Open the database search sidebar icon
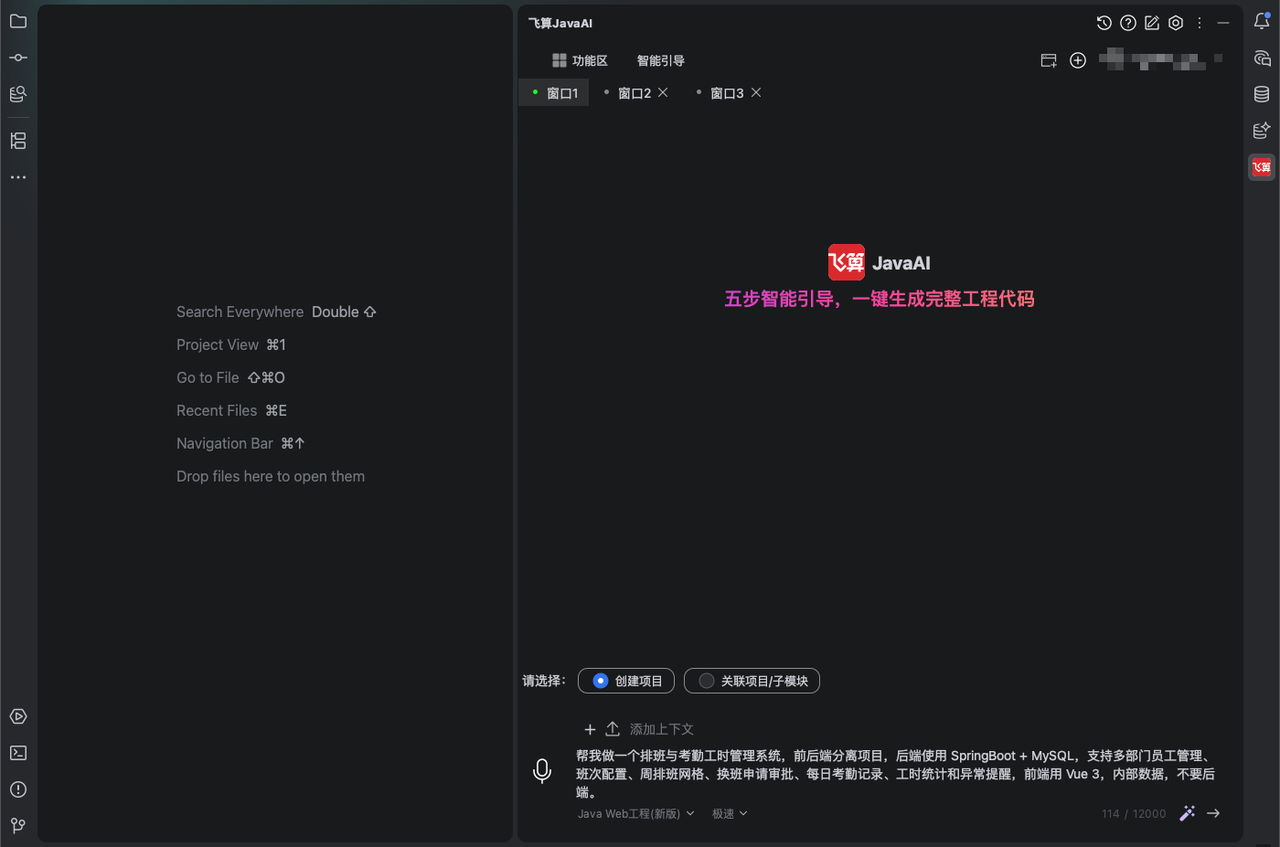Image resolution: width=1280 pixels, height=847 pixels. click(x=18, y=94)
